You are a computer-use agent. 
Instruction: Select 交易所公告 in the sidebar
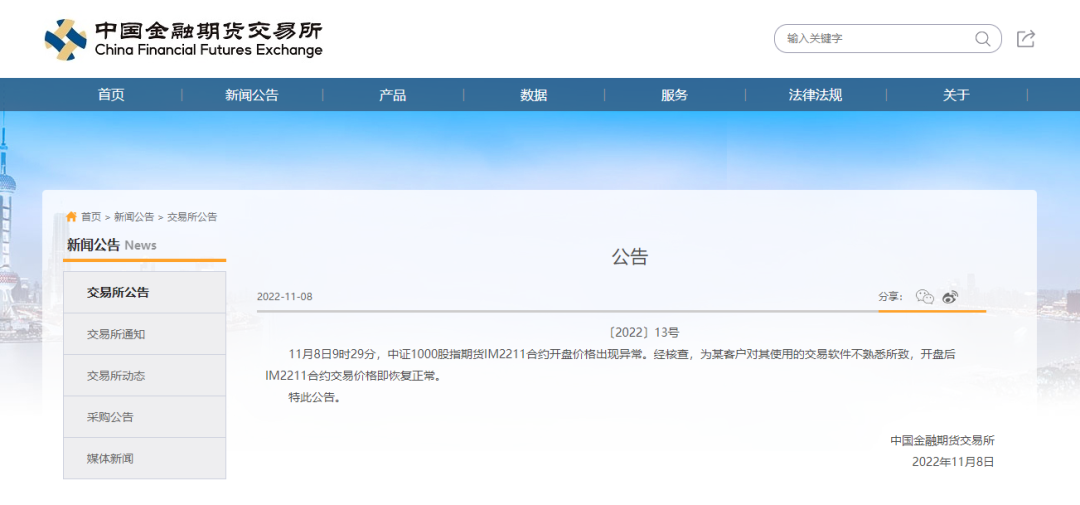pyautogui.click(x=145, y=292)
